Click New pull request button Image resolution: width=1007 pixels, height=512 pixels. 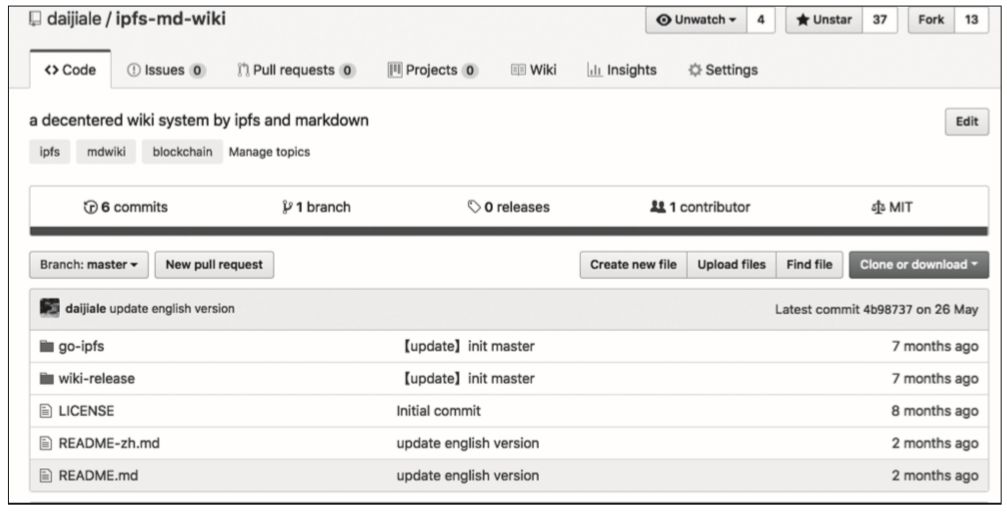tap(214, 265)
